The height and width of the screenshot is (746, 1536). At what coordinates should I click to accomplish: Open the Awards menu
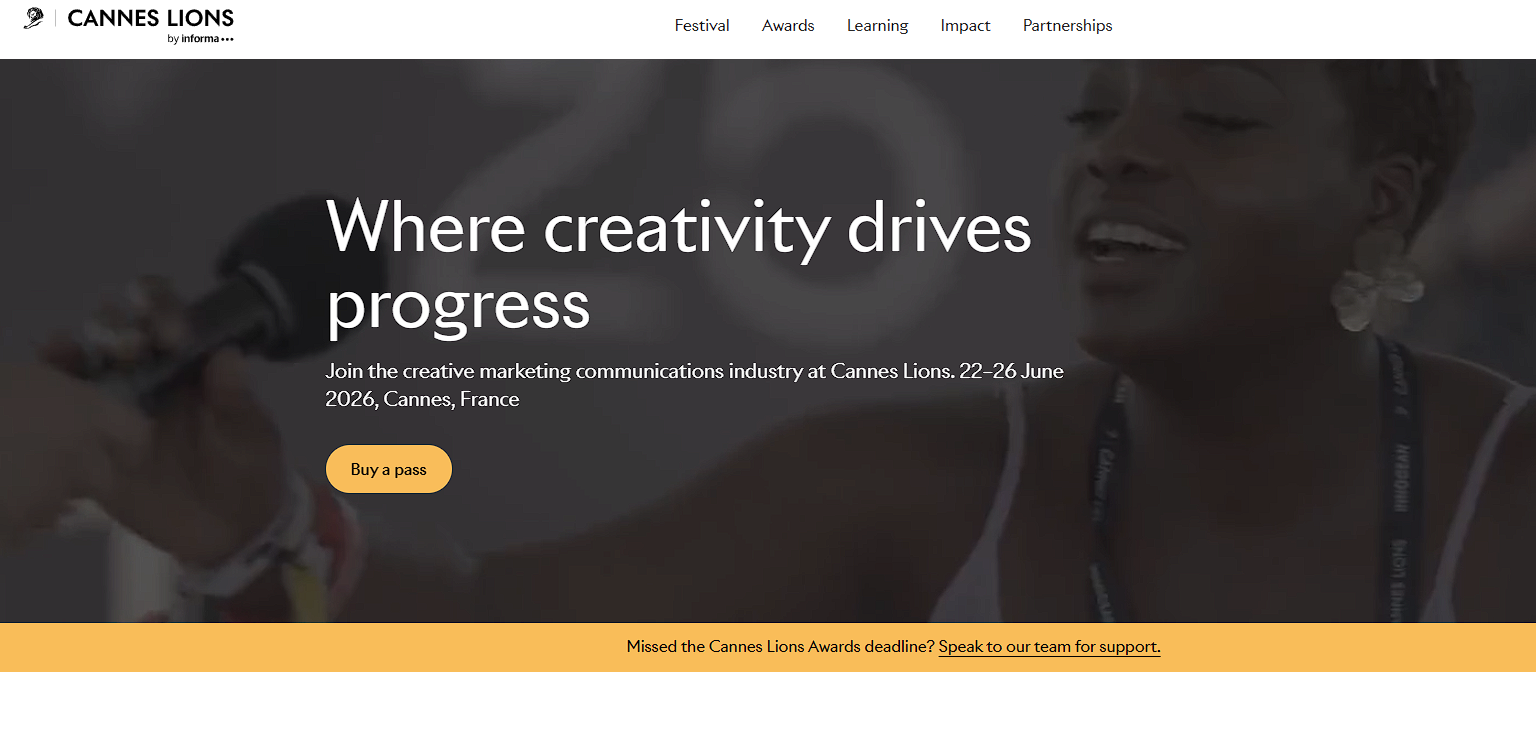[x=788, y=26]
